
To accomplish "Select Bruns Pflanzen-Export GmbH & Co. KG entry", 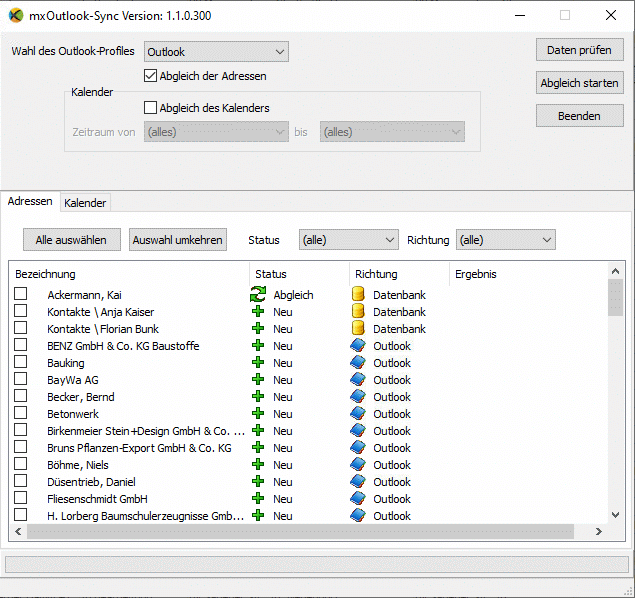I will [139, 448].
